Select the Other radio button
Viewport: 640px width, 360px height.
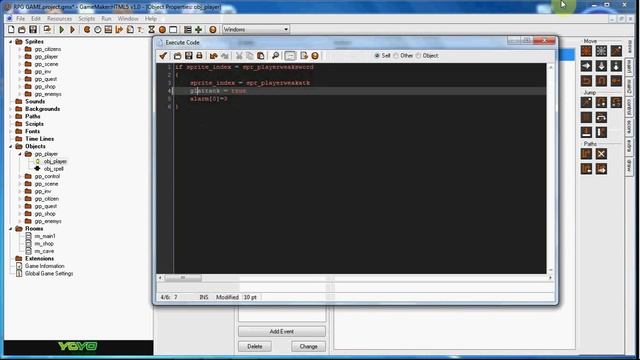[396, 56]
